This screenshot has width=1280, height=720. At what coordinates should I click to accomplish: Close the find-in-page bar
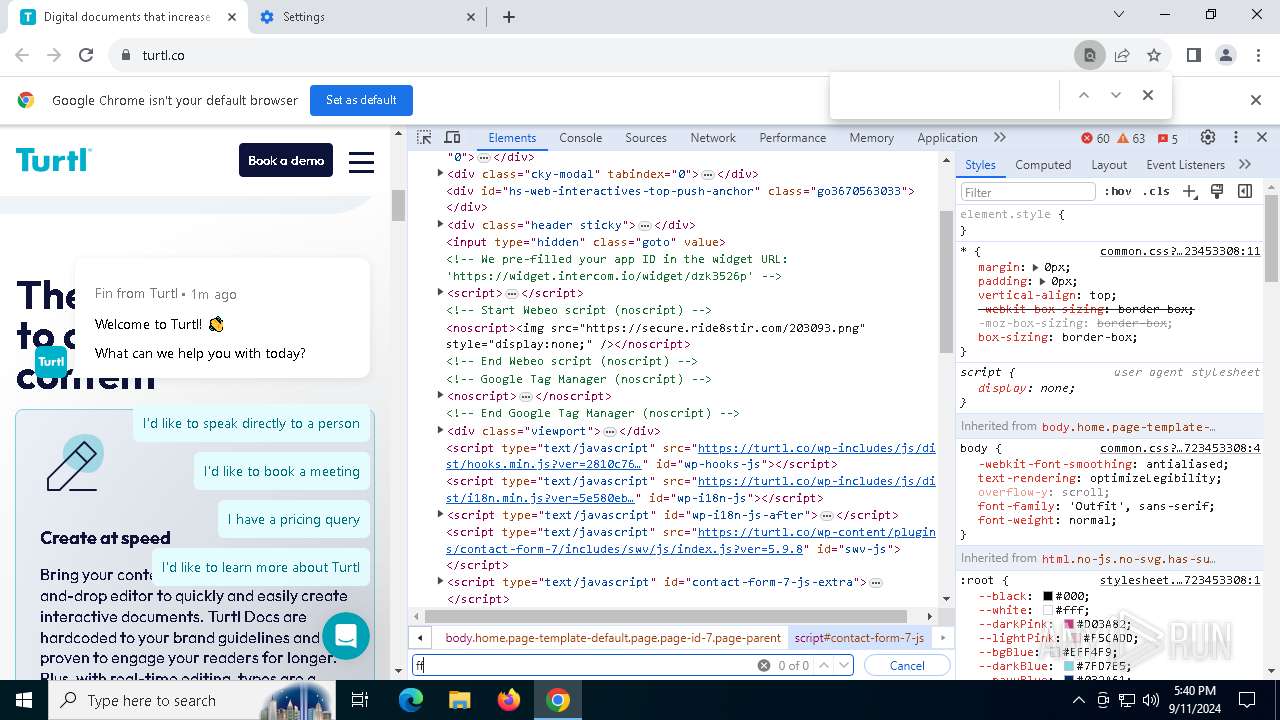point(1148,95)
